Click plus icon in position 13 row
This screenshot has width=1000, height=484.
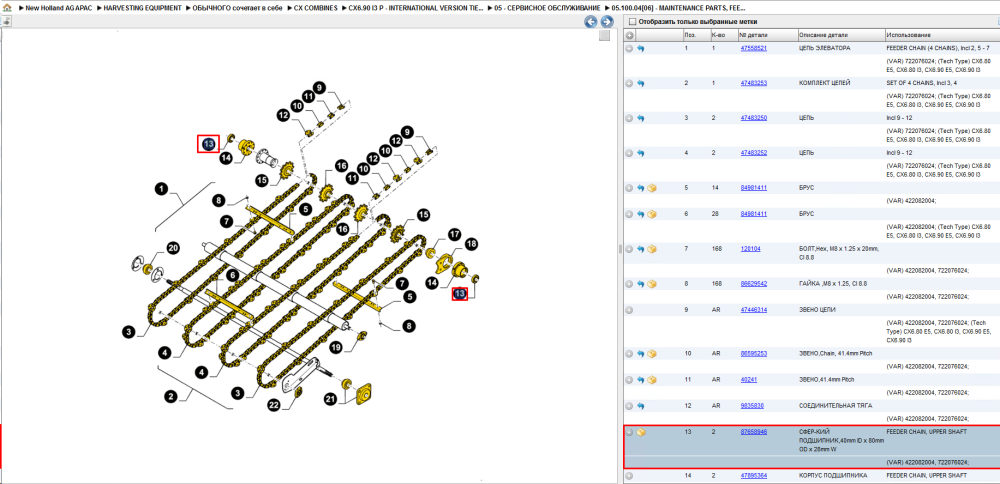pos(629,432)
